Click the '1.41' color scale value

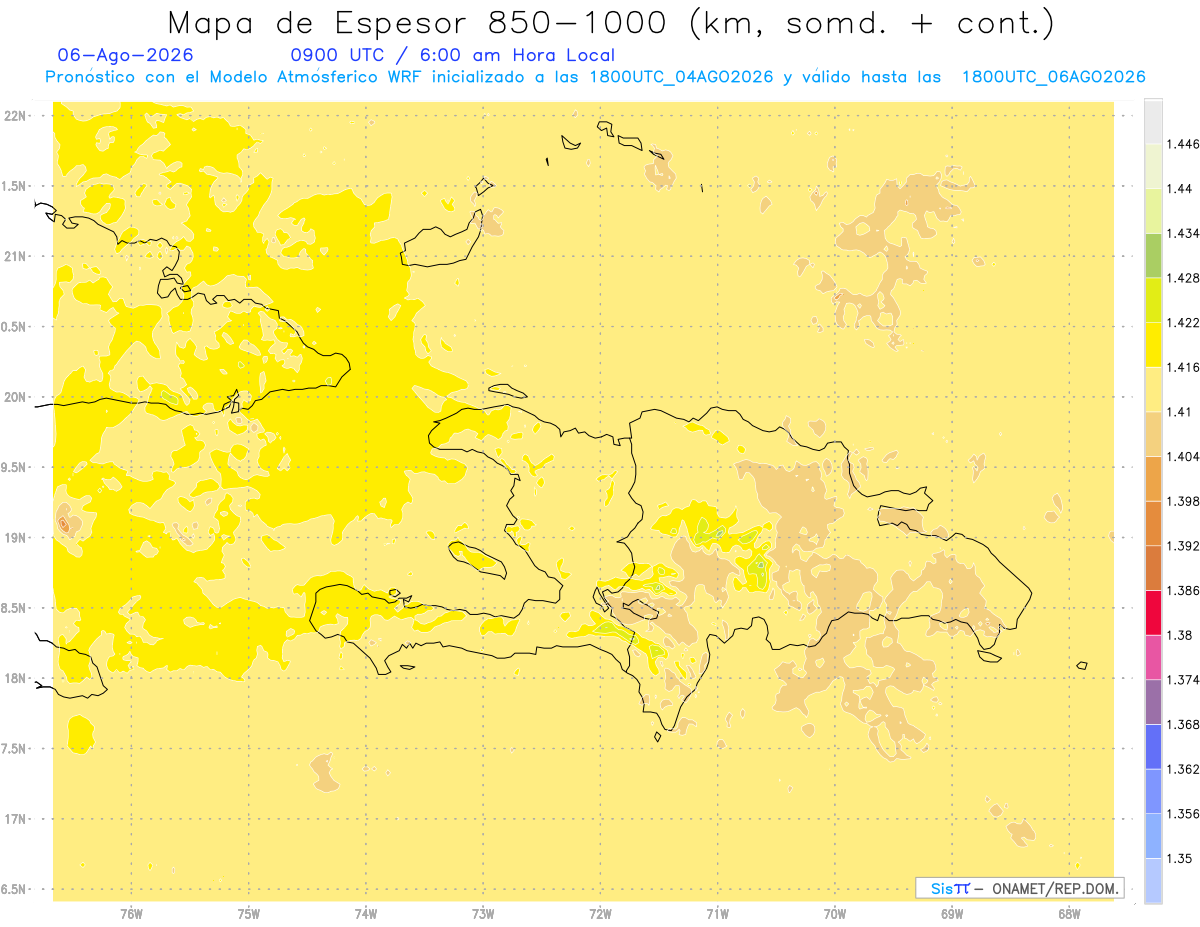tap(1180, 412)
